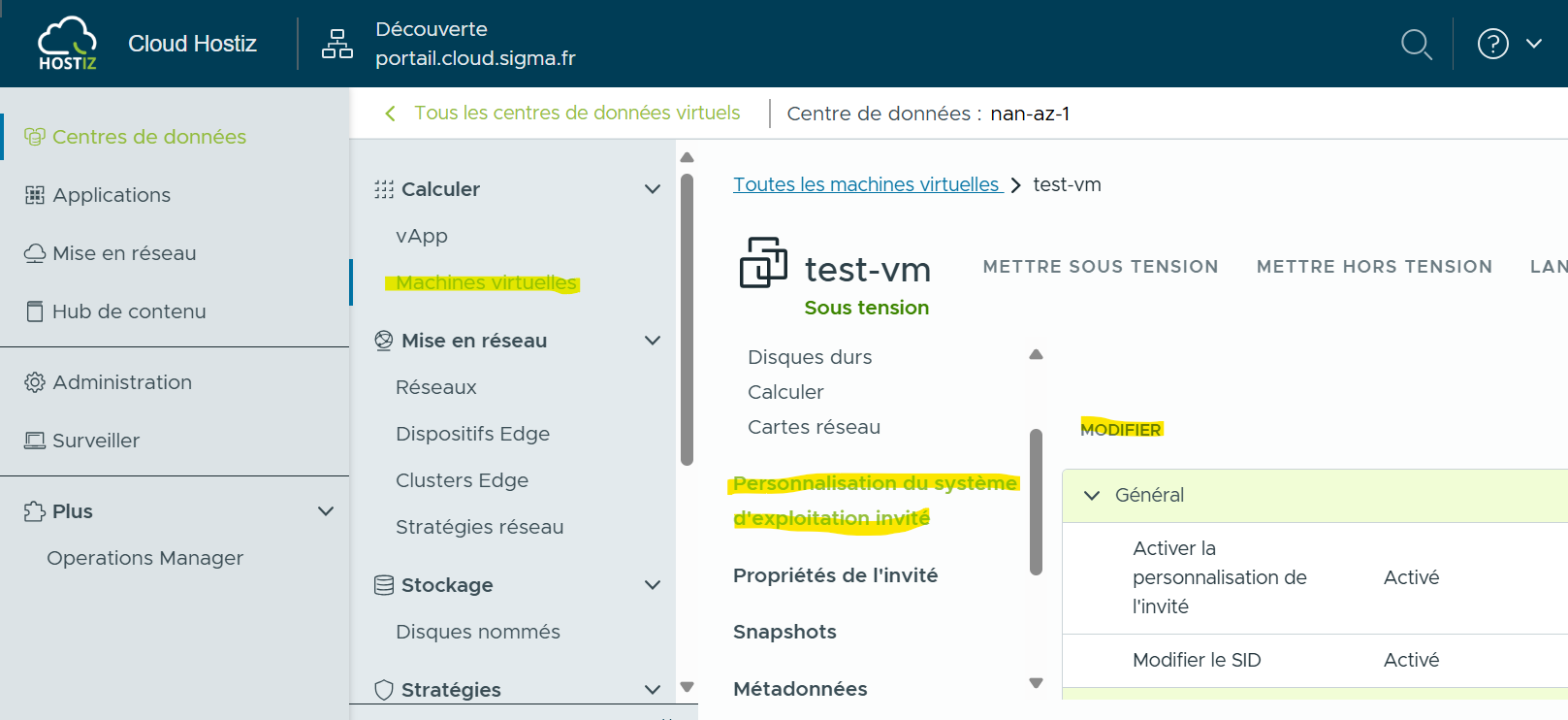Open Personnalisation du système d'exploitation invité
Viewport: 1568px width, 720px height.
[874, 500]
